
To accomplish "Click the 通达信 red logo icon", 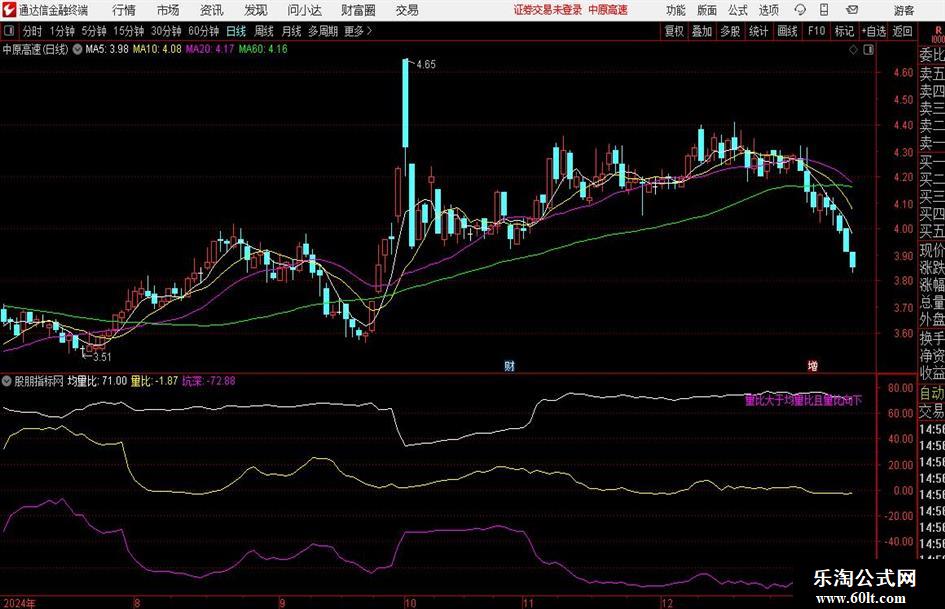I will click(9, 10).
